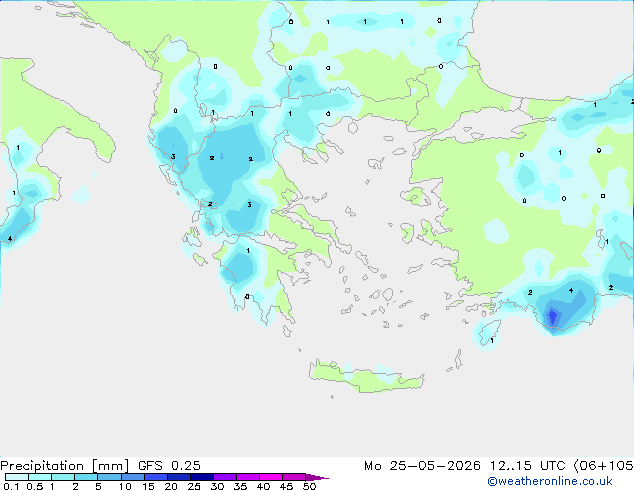This screenshot has width=634, height=490.
Task: Choose the 10–15 mm legend color swatch
Action: pos(133,477)
